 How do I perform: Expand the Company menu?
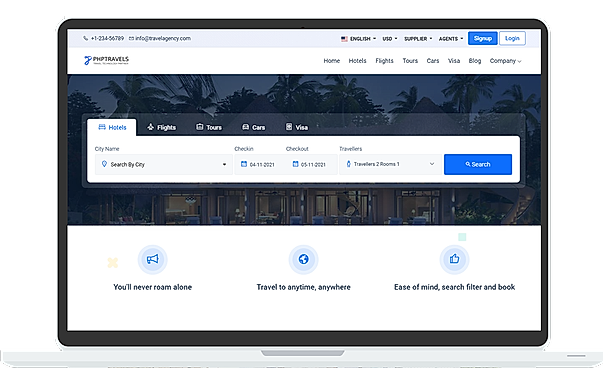pos(505,61)
